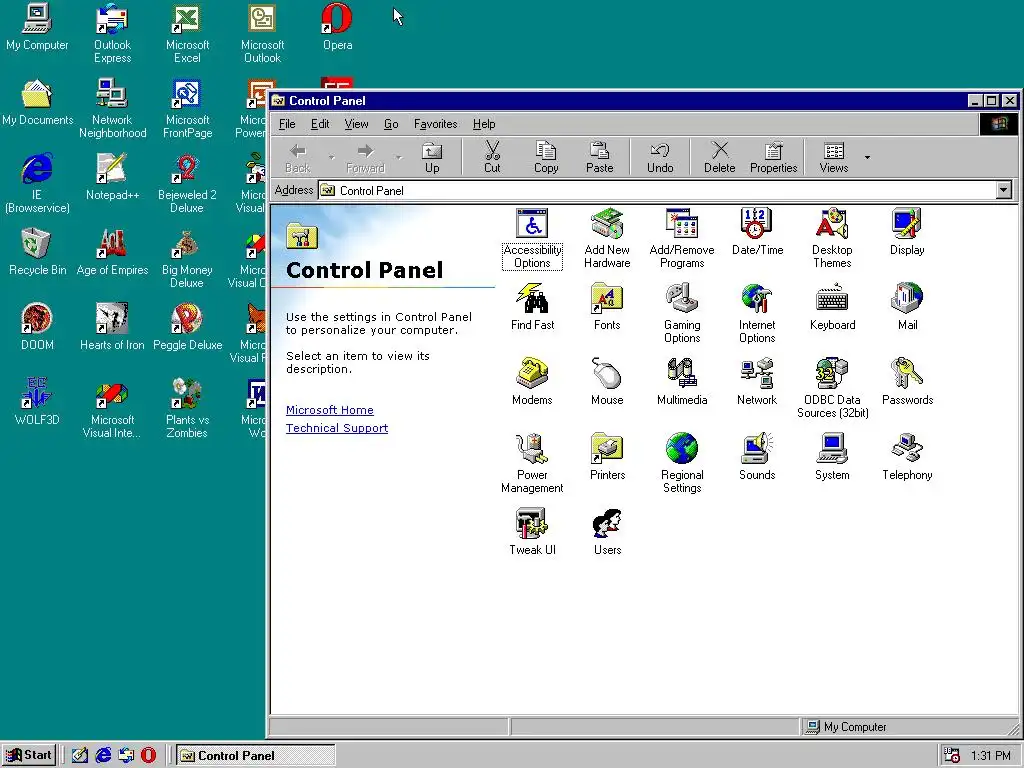The image size is (1024, 768).
Task: Select Plants vs Zombies desktop shortcut
Action: [187, 408]
